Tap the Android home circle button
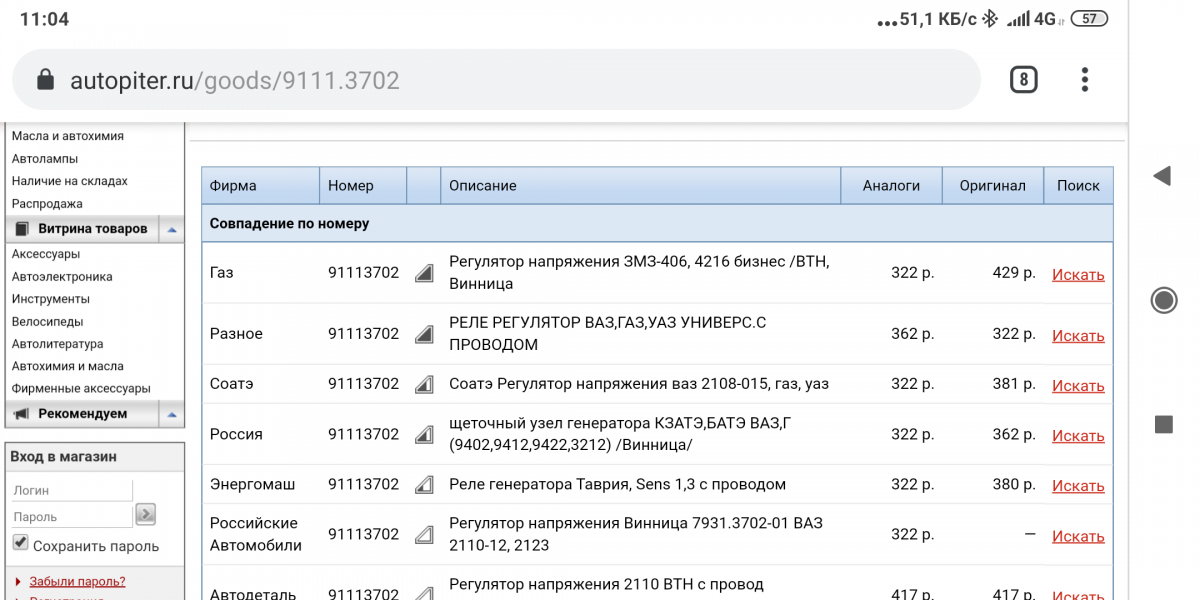Screen dimensions: 1200x600 [1163, 300]
